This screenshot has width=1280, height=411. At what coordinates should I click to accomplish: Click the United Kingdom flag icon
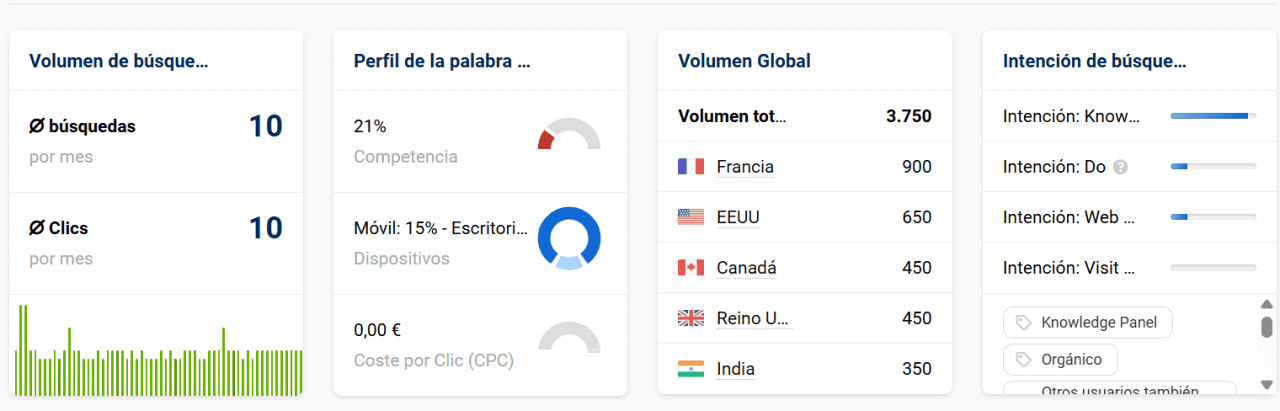coord(691,319)
